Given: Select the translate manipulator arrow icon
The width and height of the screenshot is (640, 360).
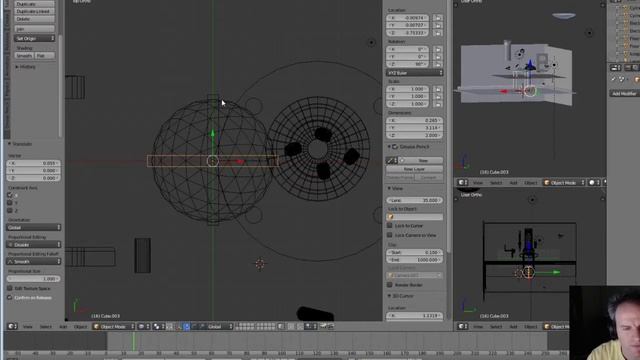Looking at the screenshot, I should point(186,327).
